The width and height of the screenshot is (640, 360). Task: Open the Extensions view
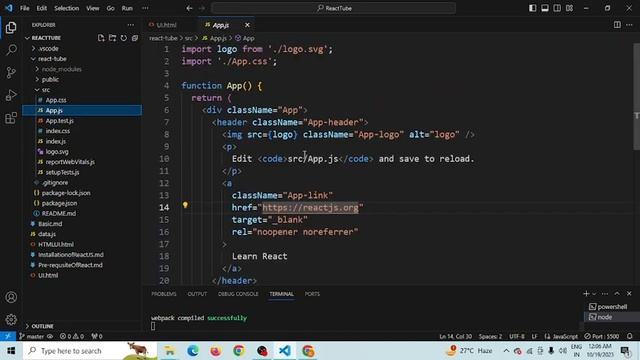[11, 118]
